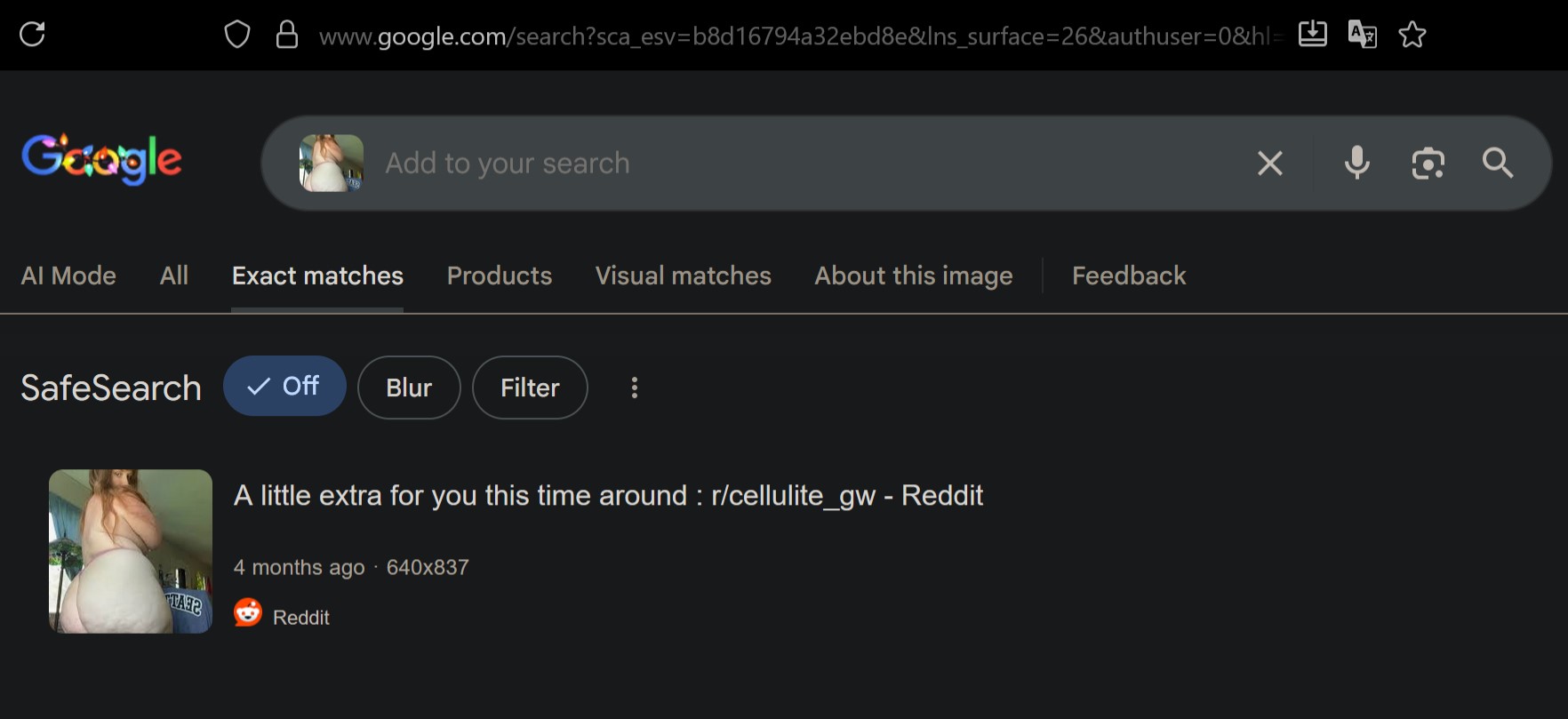Viewport: 1568px width, 719px height.
Task: Open SafeSearch three-dot more options menu
Action: 635,387
